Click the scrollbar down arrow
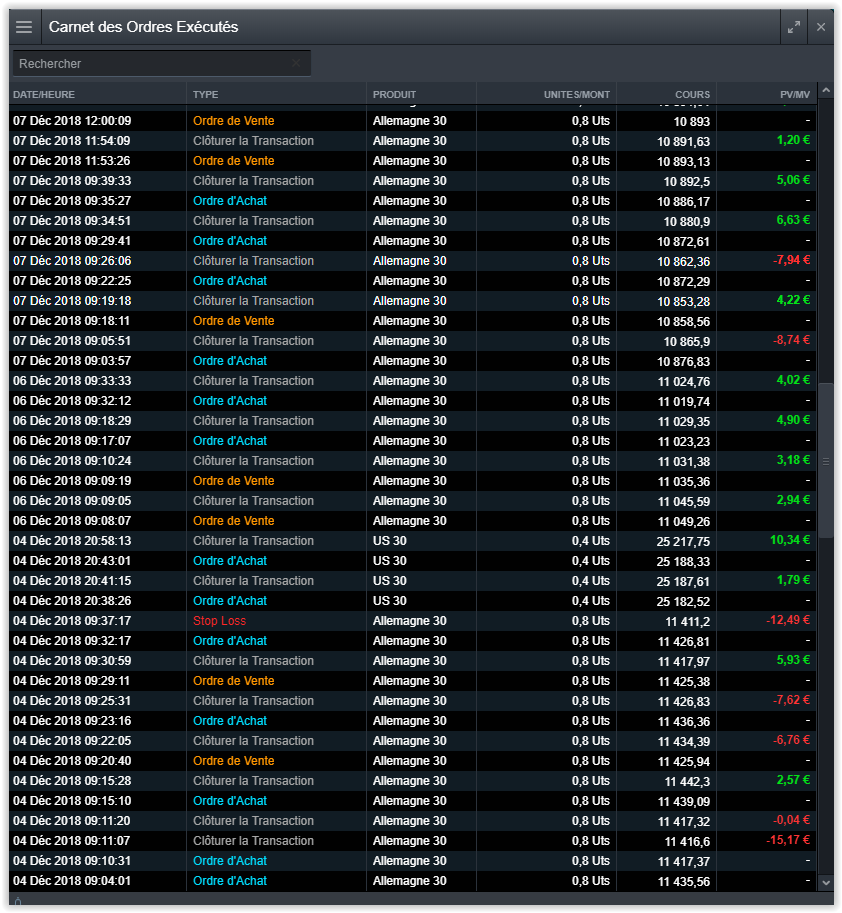This screenshot has width=842, height=913. pos(826,882)
